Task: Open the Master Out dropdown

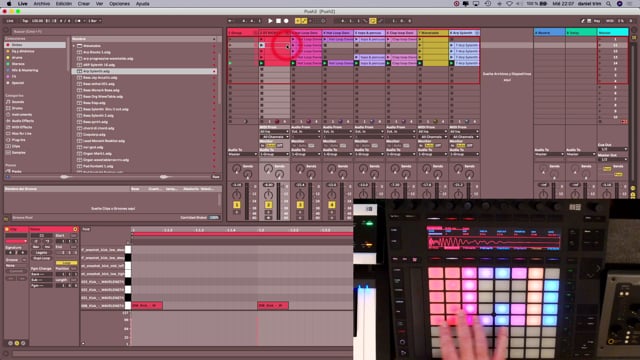Action: [x=613, y=160]
